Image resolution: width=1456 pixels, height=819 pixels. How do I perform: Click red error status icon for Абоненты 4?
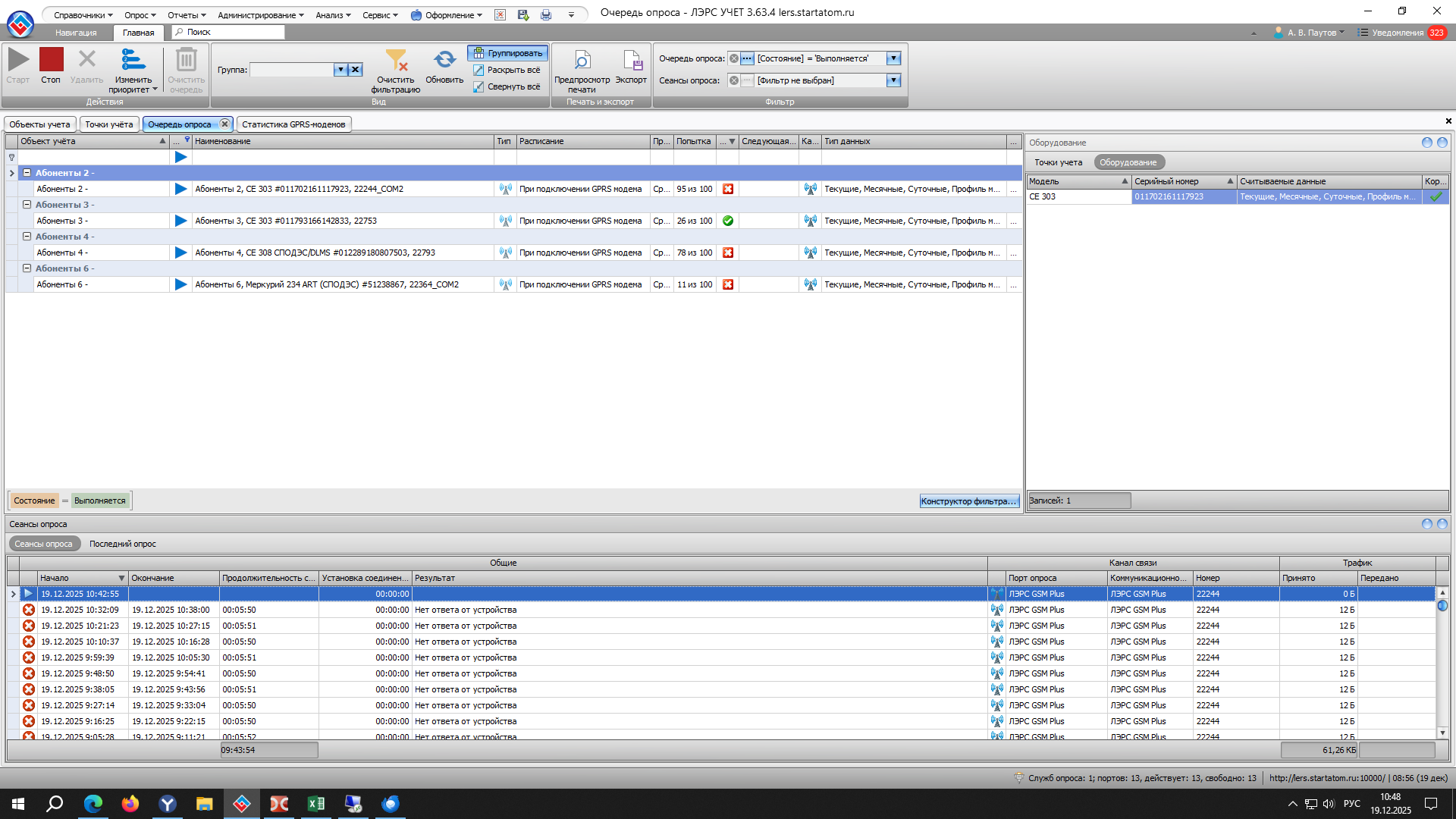point(728,253)
